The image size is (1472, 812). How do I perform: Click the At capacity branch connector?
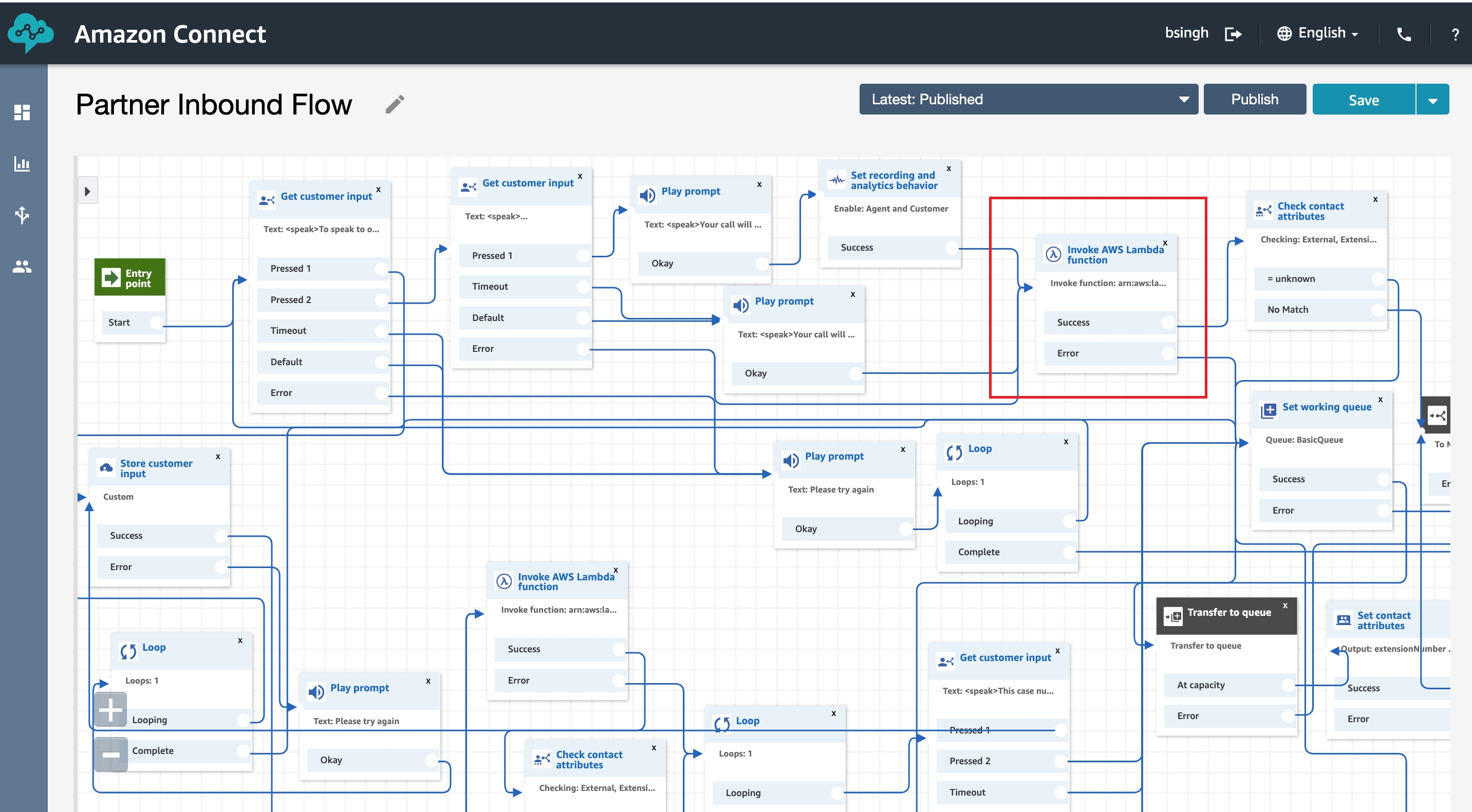coord(1289,685)
